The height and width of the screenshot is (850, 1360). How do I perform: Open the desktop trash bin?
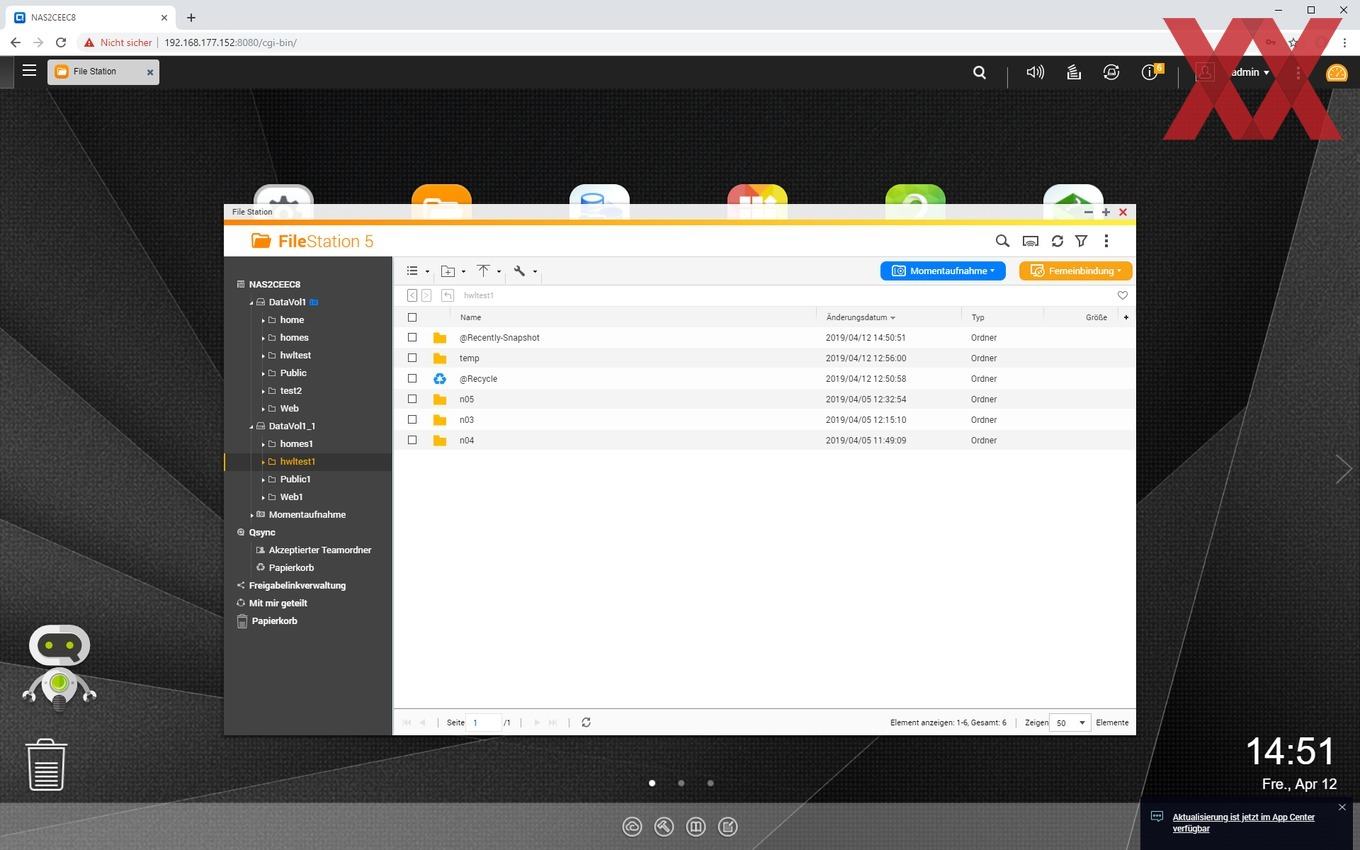[x=46, y=764]
